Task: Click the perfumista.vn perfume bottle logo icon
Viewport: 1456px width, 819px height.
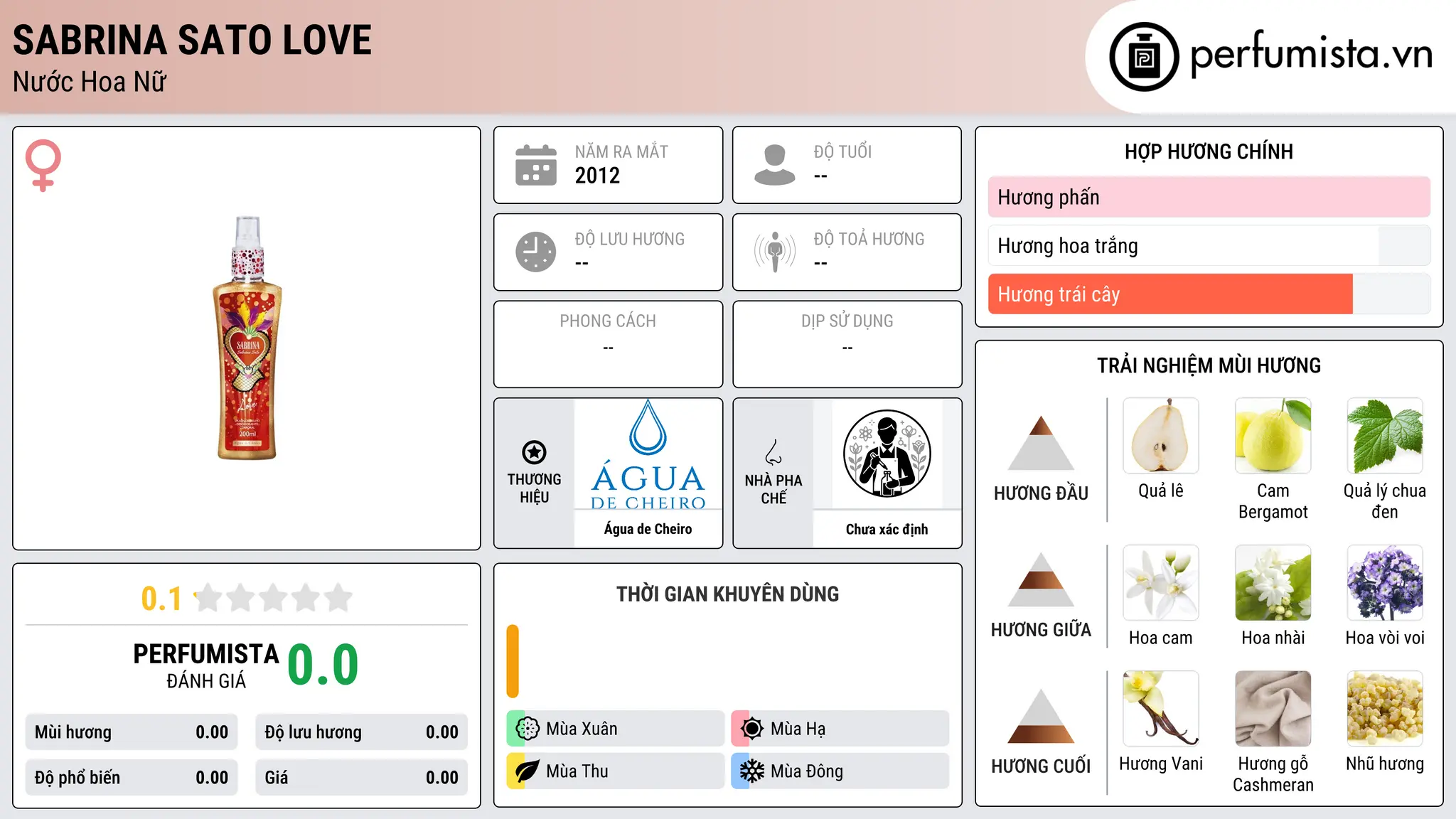Action: tap(1144, 57)
